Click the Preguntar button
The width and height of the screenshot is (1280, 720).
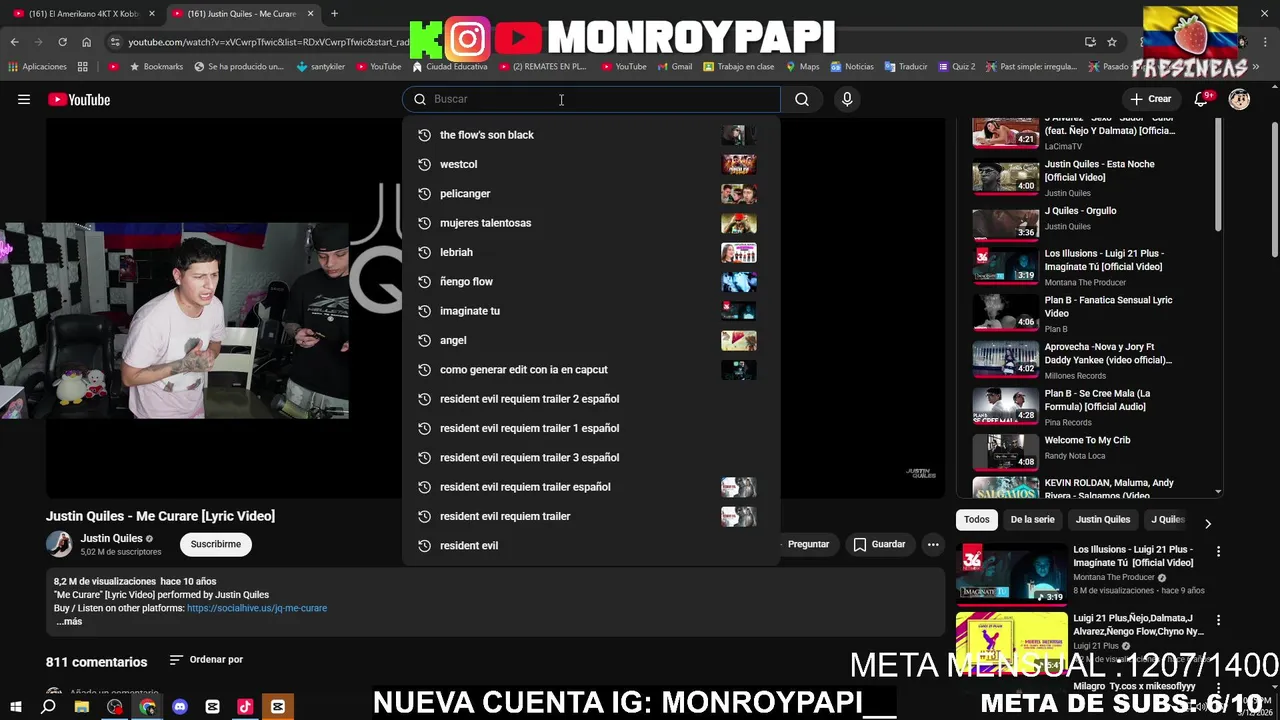(x=808, y=544)
